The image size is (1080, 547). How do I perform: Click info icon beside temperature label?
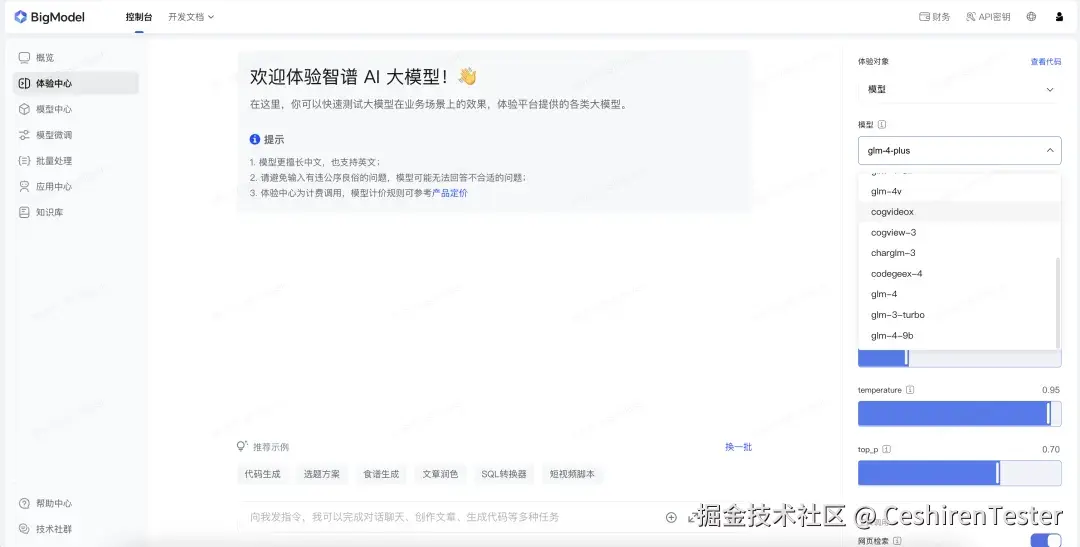(910, 390)
